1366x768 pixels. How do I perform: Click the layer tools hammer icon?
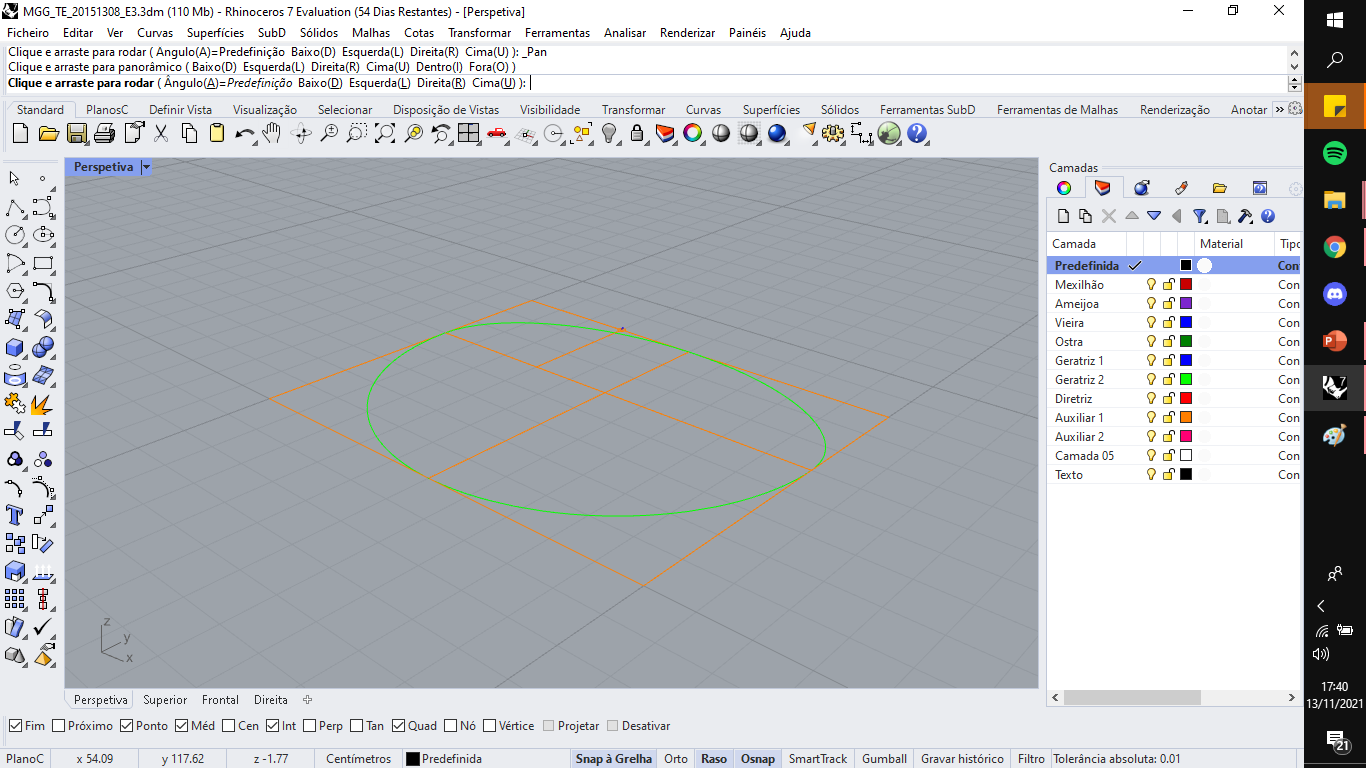click(x=1245, y=216)
